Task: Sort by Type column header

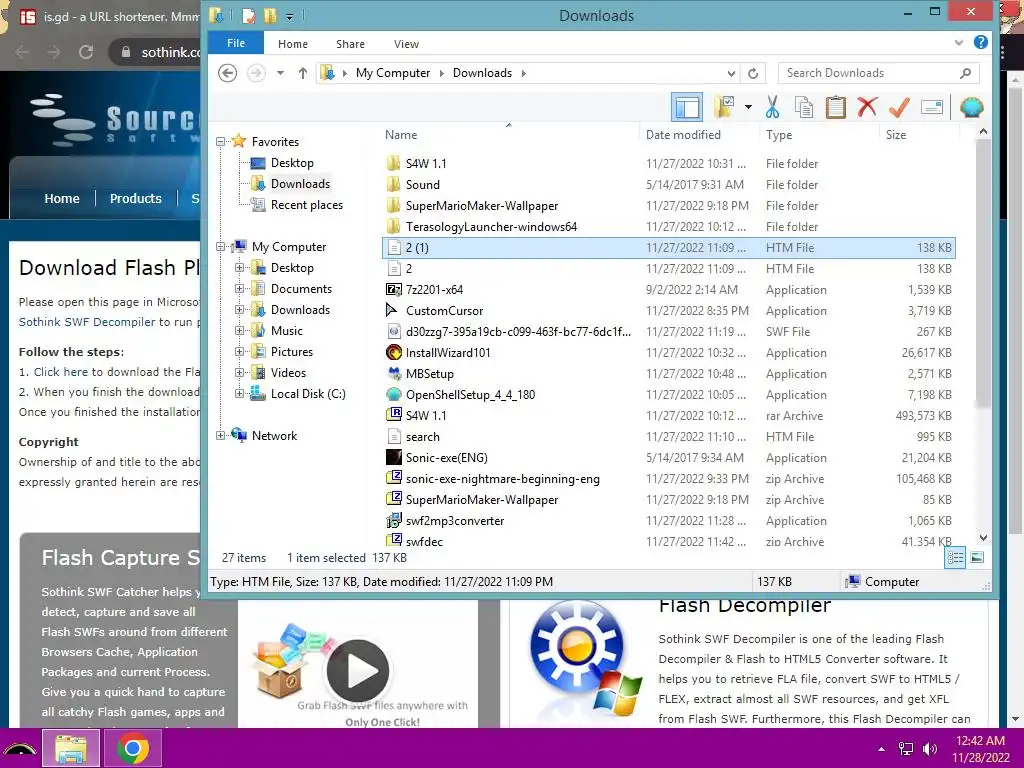Action: [779, 135]
